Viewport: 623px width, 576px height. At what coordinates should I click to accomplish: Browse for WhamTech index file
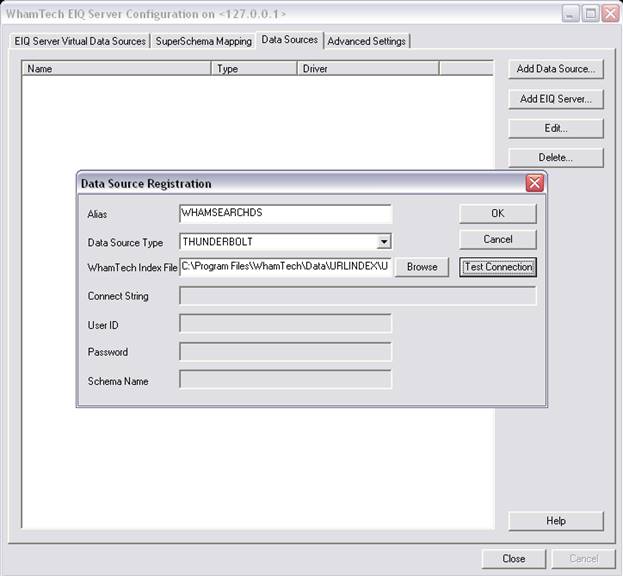tap(422, 267)
